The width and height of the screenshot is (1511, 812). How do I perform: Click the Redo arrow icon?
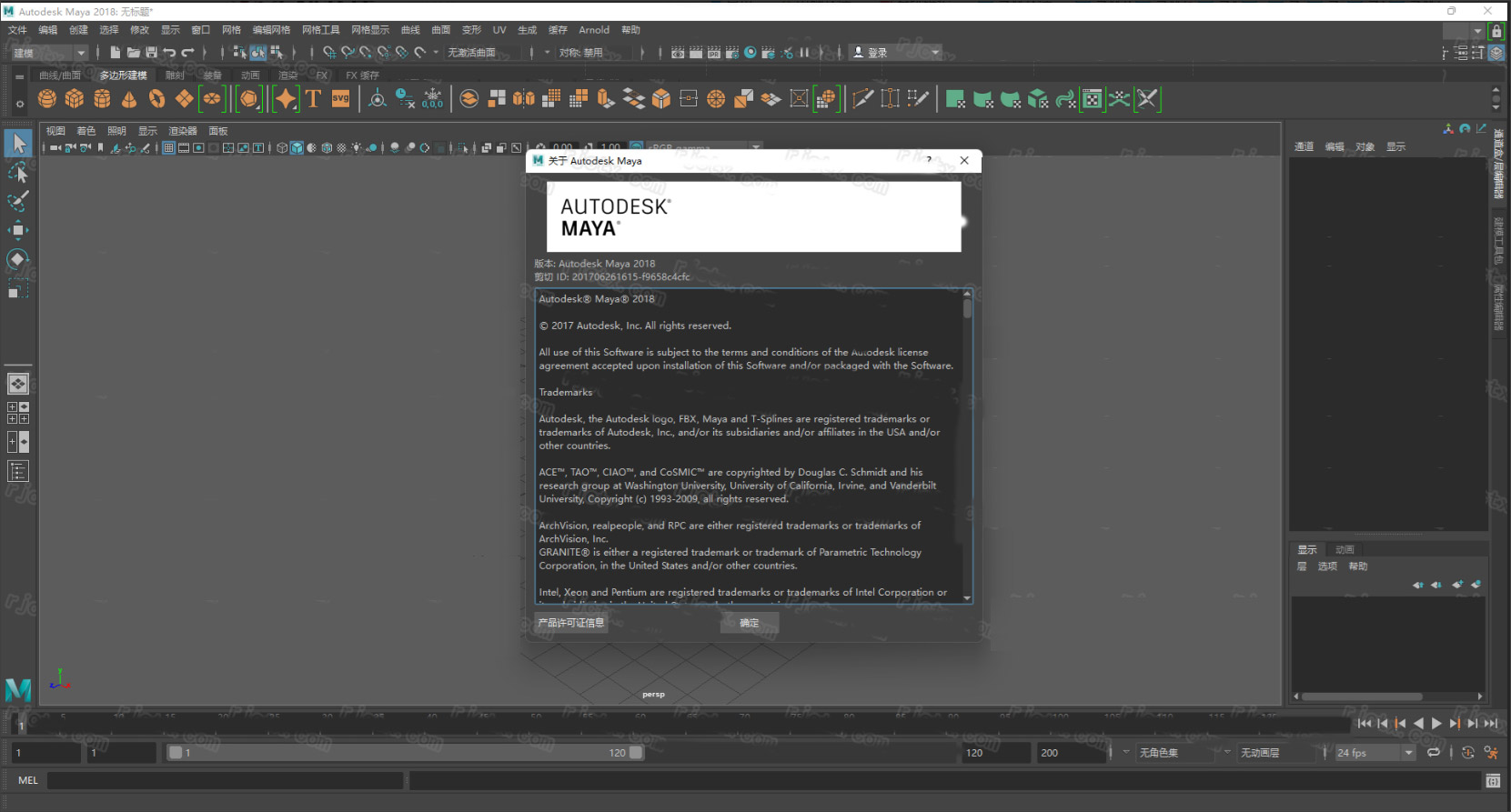click(188, 53)
